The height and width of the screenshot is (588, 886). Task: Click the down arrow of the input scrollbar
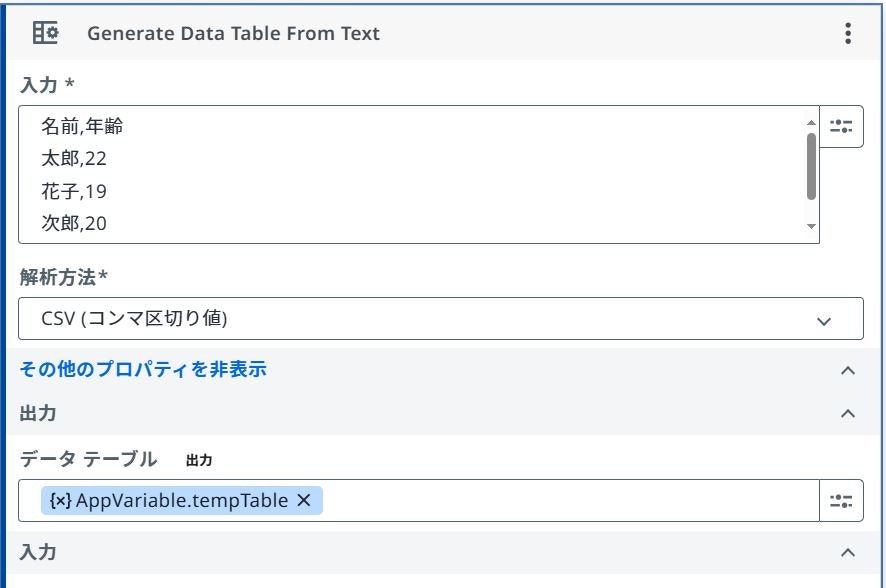click(x=811, y=227)
